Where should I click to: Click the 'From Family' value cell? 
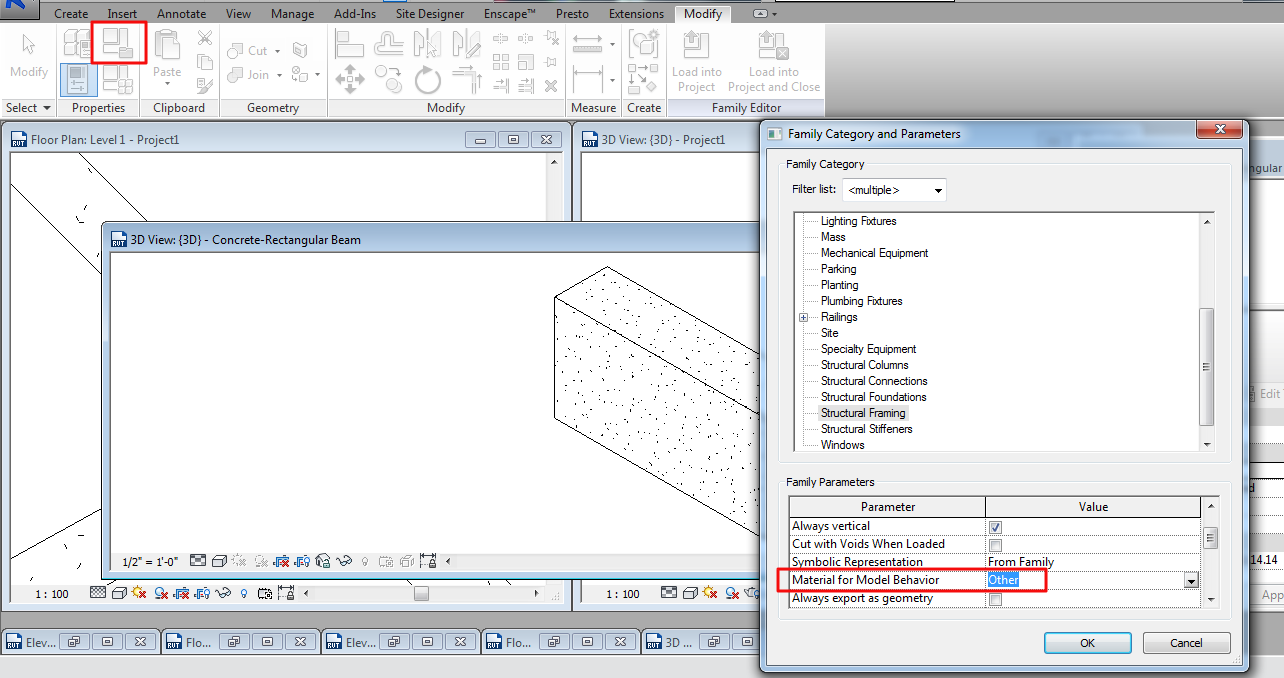(1093, 562)
